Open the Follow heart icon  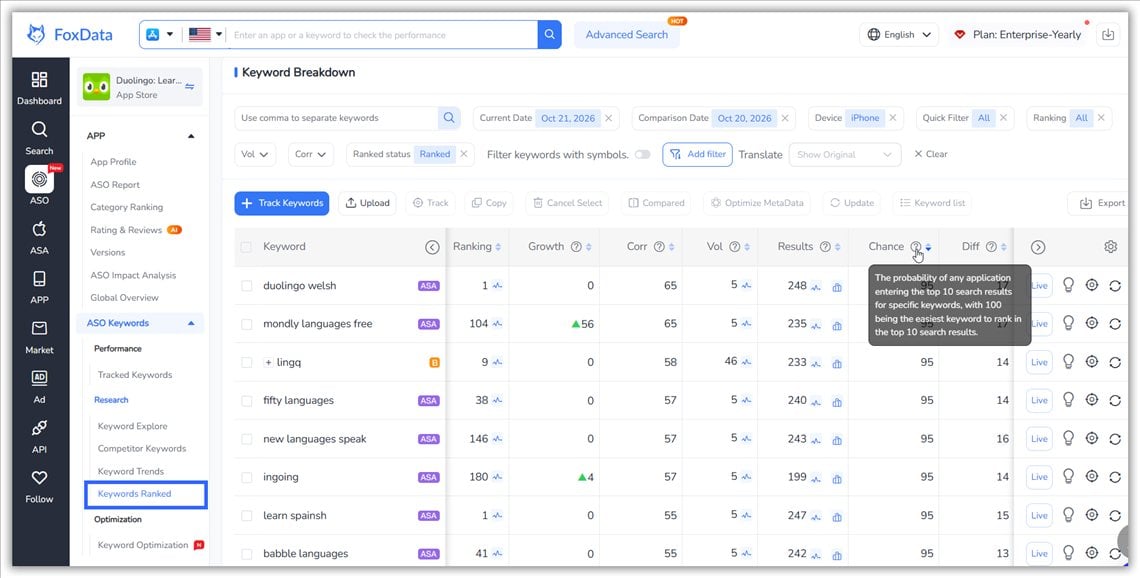pyautogui.click(x=39, y=486)
